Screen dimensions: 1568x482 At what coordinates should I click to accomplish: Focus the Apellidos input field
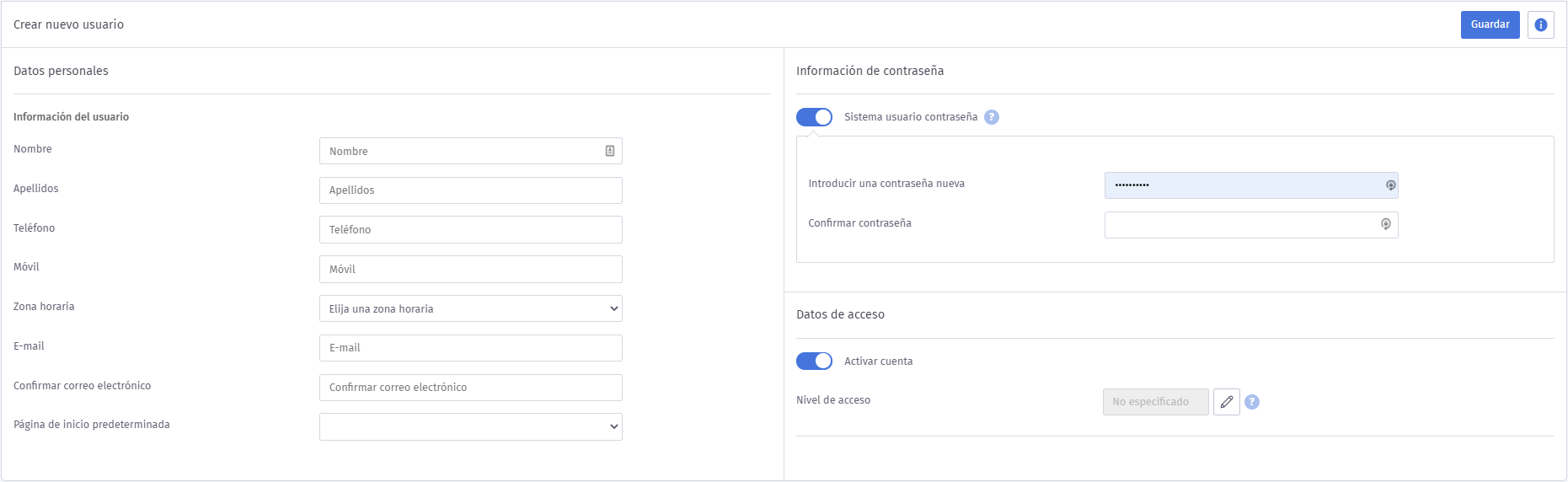pos(471,190)
